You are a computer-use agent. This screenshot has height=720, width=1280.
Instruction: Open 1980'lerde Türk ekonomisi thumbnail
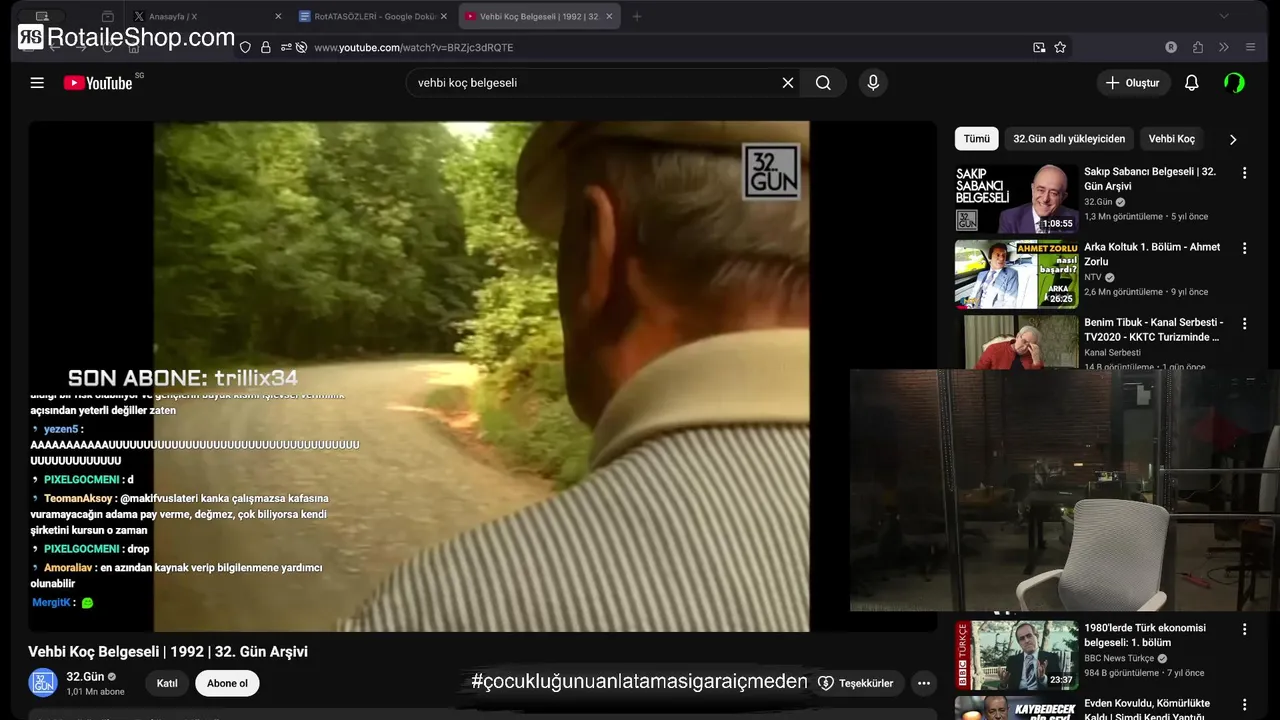pyautogui.click(x=1016, y=655)
